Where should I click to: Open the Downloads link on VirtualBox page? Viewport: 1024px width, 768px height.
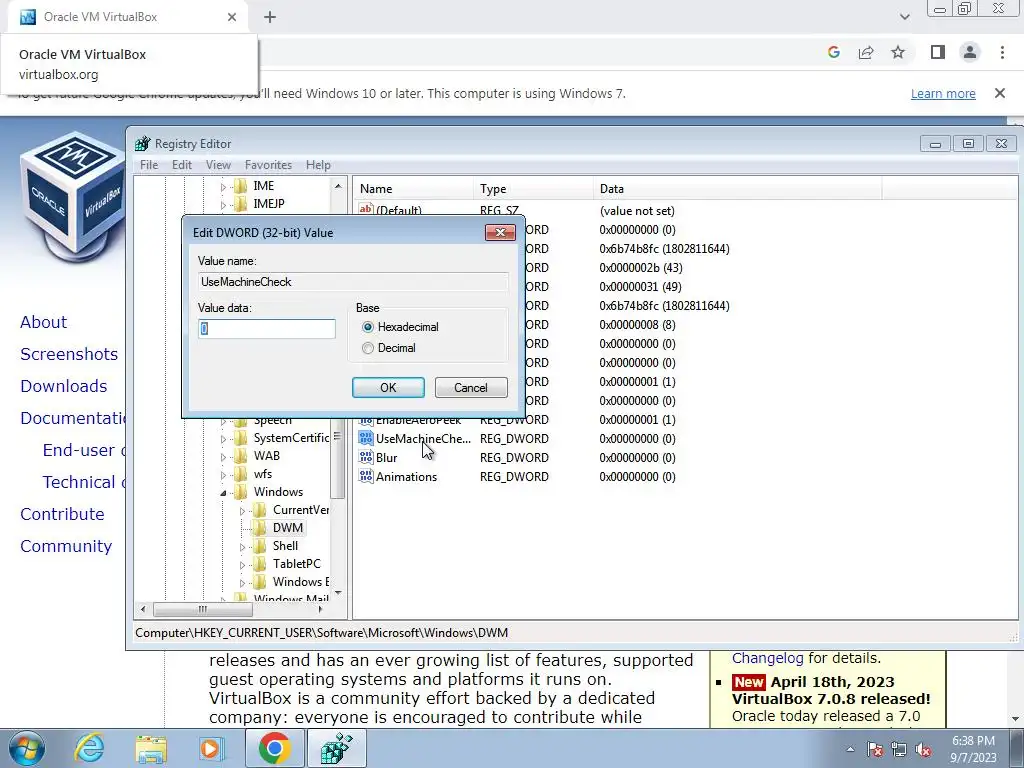point(63,386)
